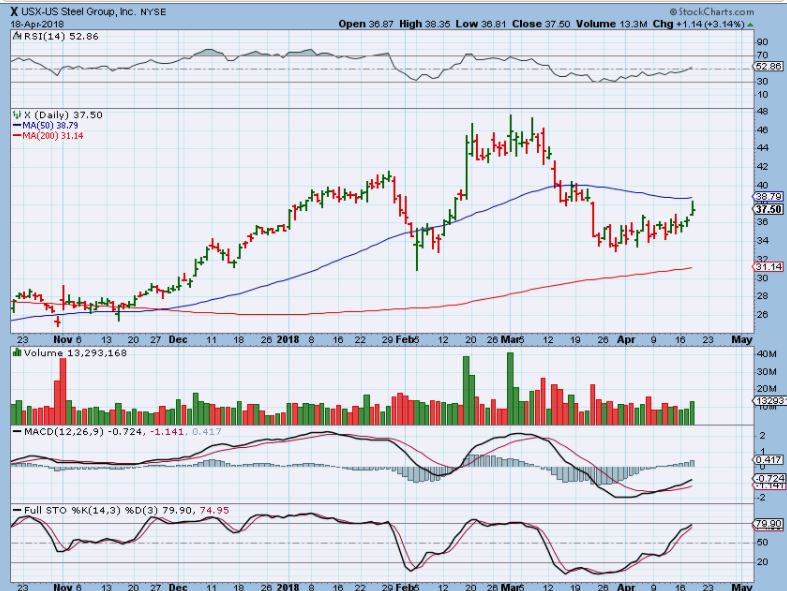Click the X (Daily) 37.50 legend
787x591 pixels.
63,115
